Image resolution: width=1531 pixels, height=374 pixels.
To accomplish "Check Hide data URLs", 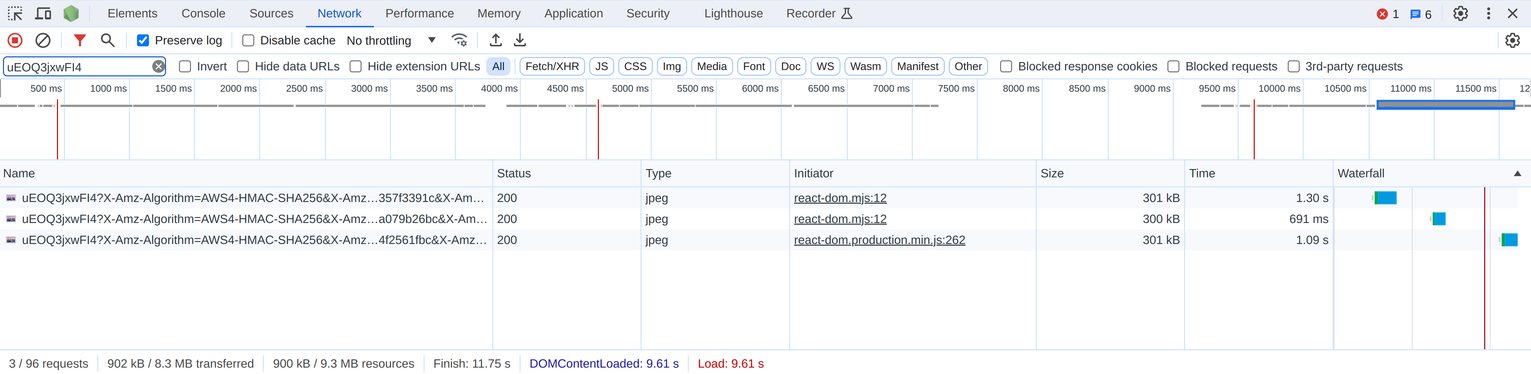I will pyautogui.click(x=243, y=66).
